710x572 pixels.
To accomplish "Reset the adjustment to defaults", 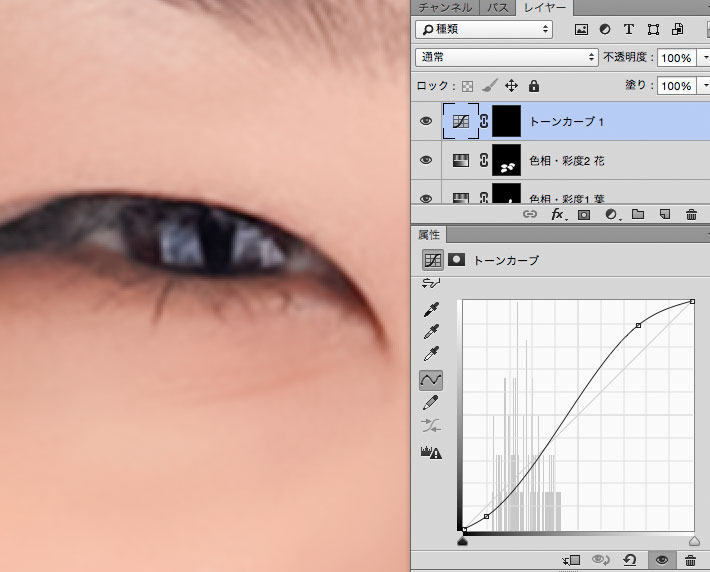I will click(x=631, y=561).
